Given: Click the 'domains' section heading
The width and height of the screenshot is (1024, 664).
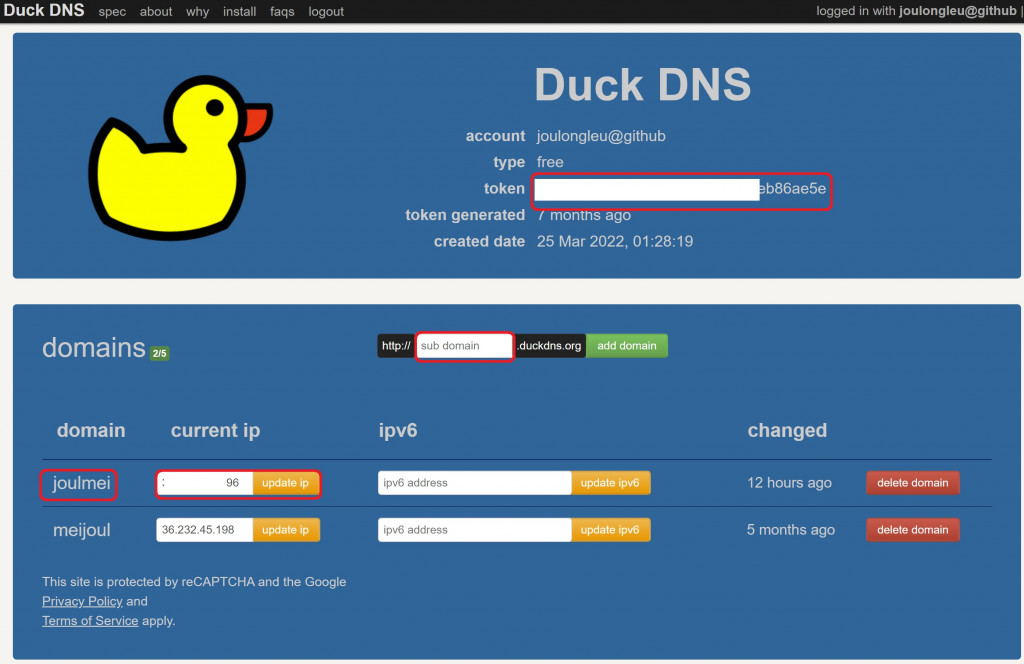Looking at the screenshot, I should coord(93,348).
